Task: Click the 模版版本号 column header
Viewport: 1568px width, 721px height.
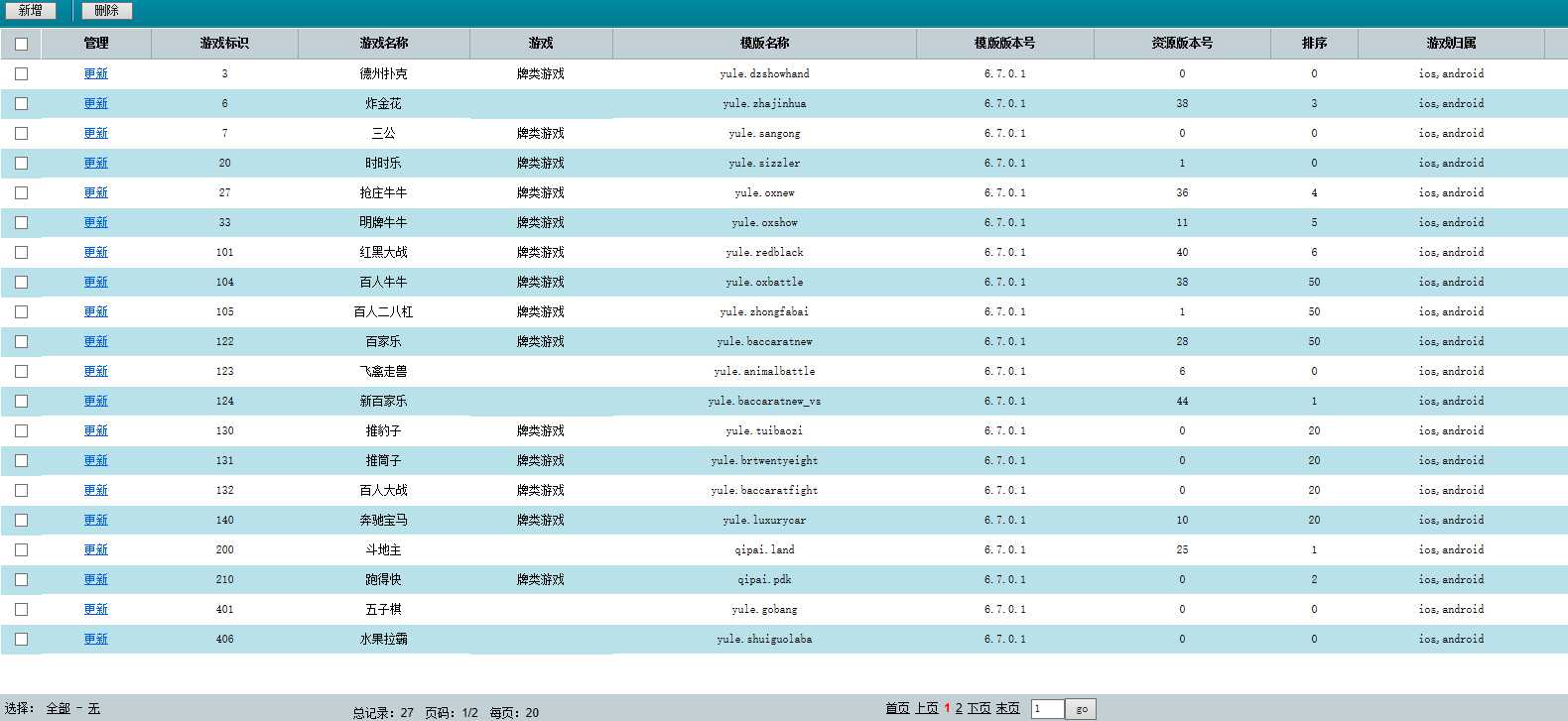Action: 1004,44
